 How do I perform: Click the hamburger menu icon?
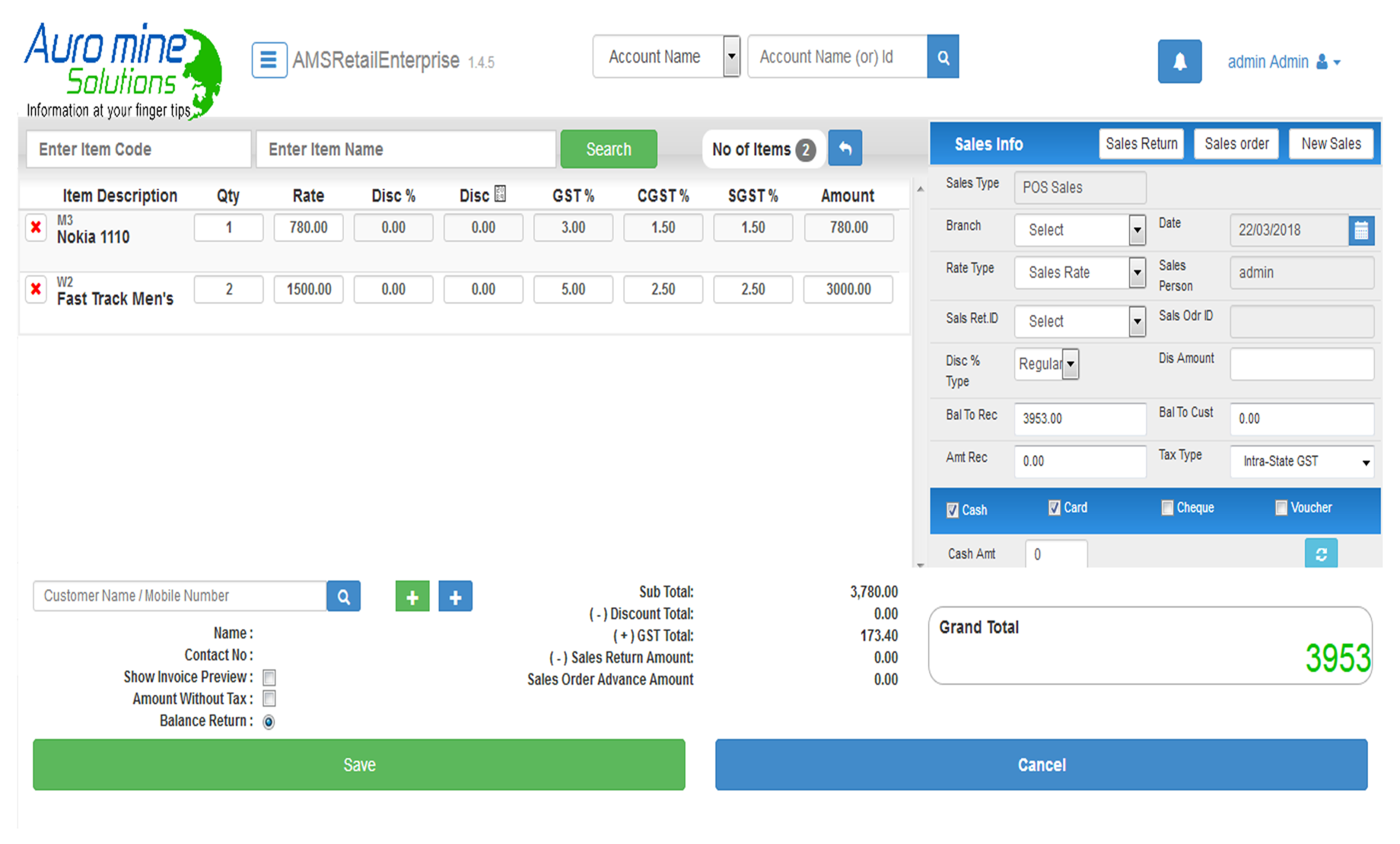[269, 60]
